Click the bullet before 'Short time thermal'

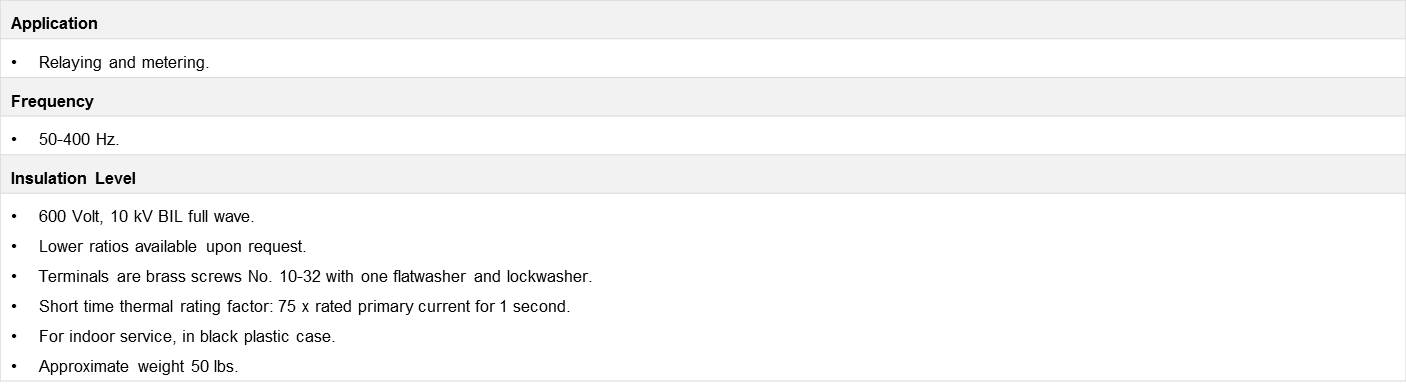pyautogui.click(x=15, y=306)
